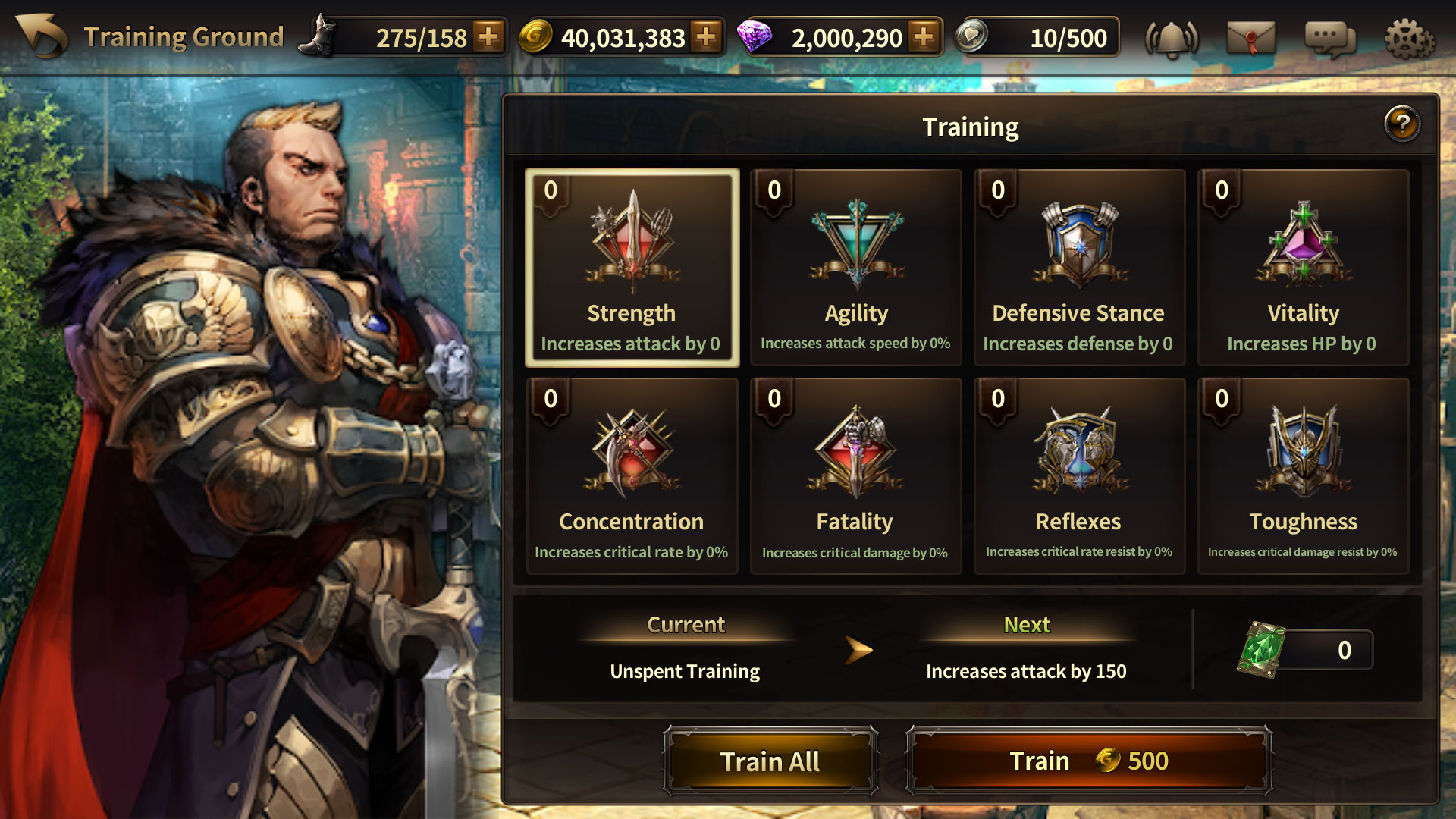Tap the green training gem counter

point(1306,650)
